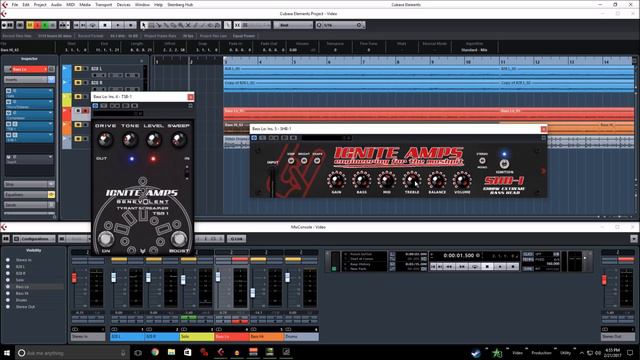Click the Sweep knob on TSB-1 pedal
Screen dimensions: 640x360
178,140
